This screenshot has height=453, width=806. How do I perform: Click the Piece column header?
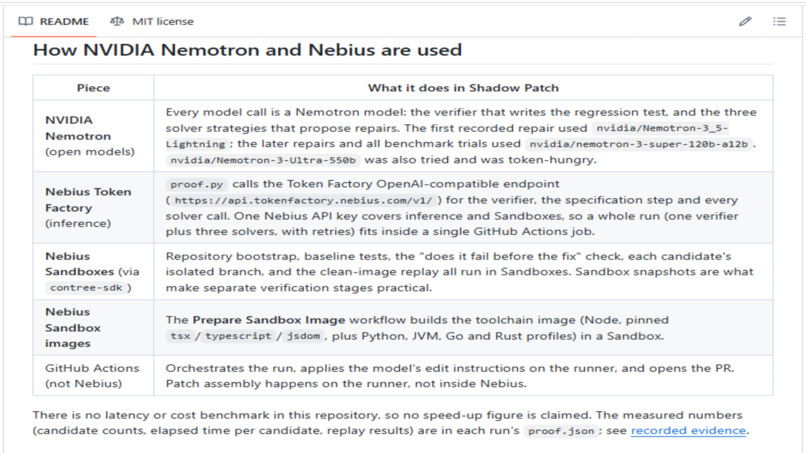pos(94,88)
